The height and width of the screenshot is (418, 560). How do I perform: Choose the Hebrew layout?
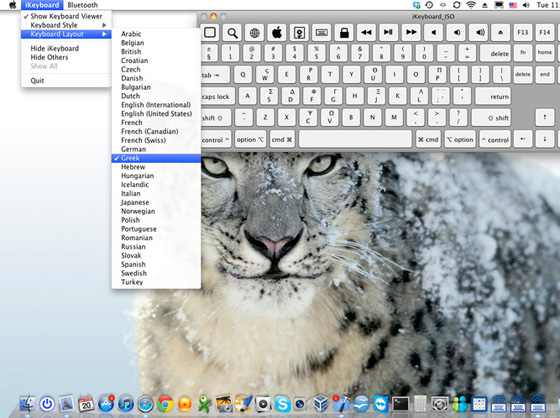coord(156,167)
